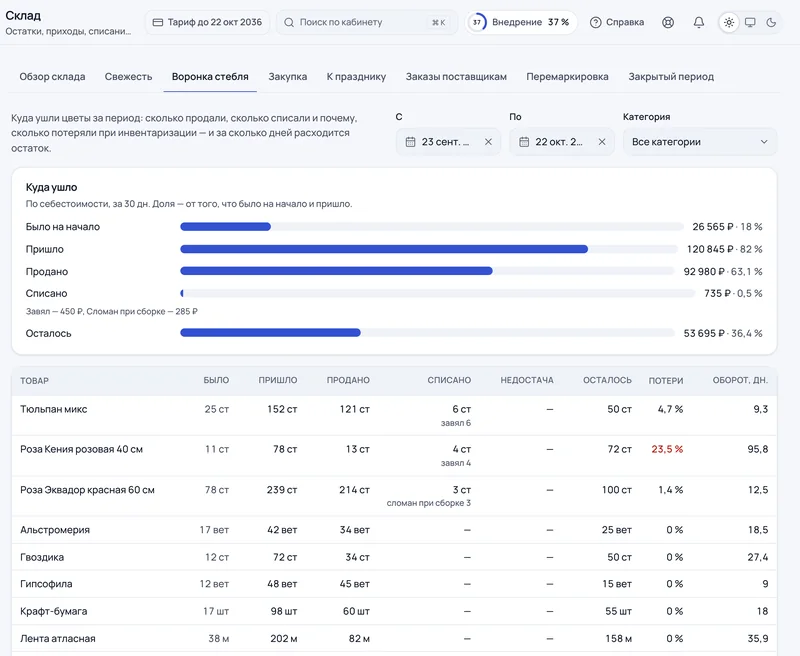The height and width of the screenshot is (656, 800).
Task: Open the Внедрение 37 % progress indicator
Action: coord(521,22)
